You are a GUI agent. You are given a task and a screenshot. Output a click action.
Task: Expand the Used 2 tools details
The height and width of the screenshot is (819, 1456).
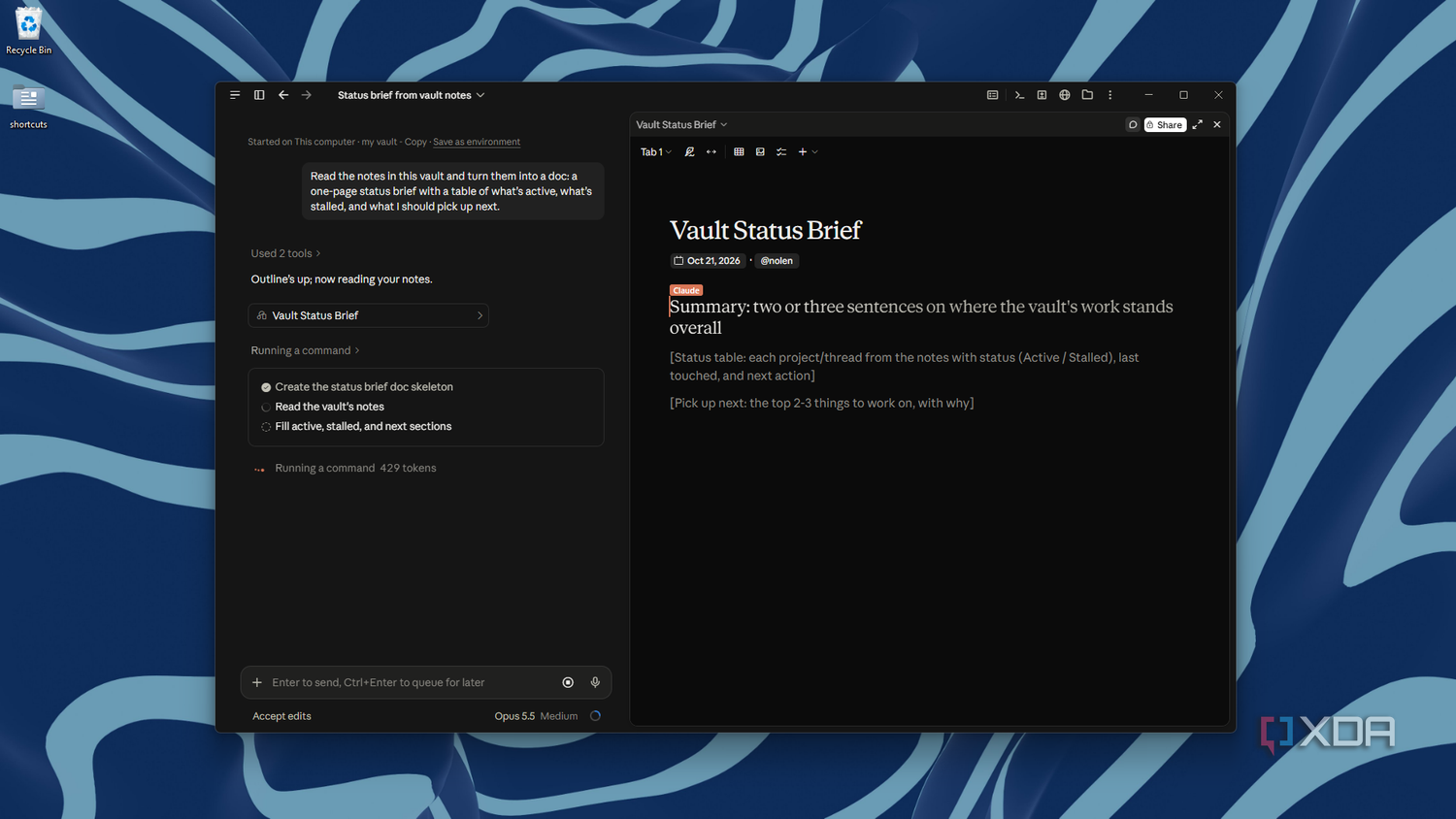pyautogui.click(x=285, y=253)
